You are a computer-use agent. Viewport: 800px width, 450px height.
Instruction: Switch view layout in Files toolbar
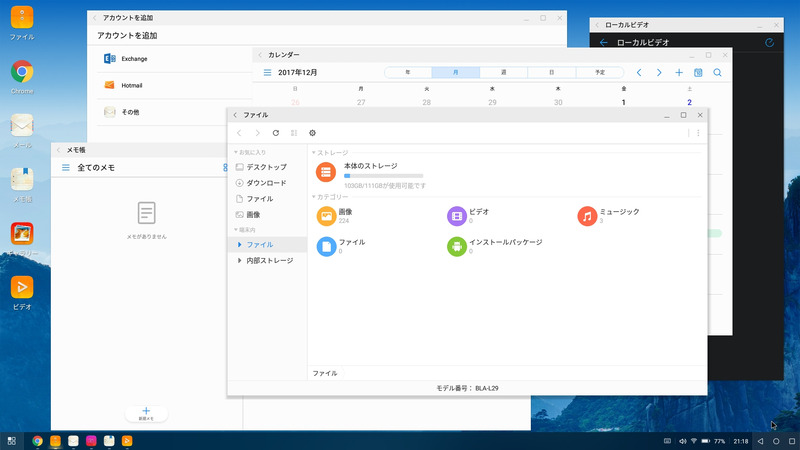(x=294, y=133)
